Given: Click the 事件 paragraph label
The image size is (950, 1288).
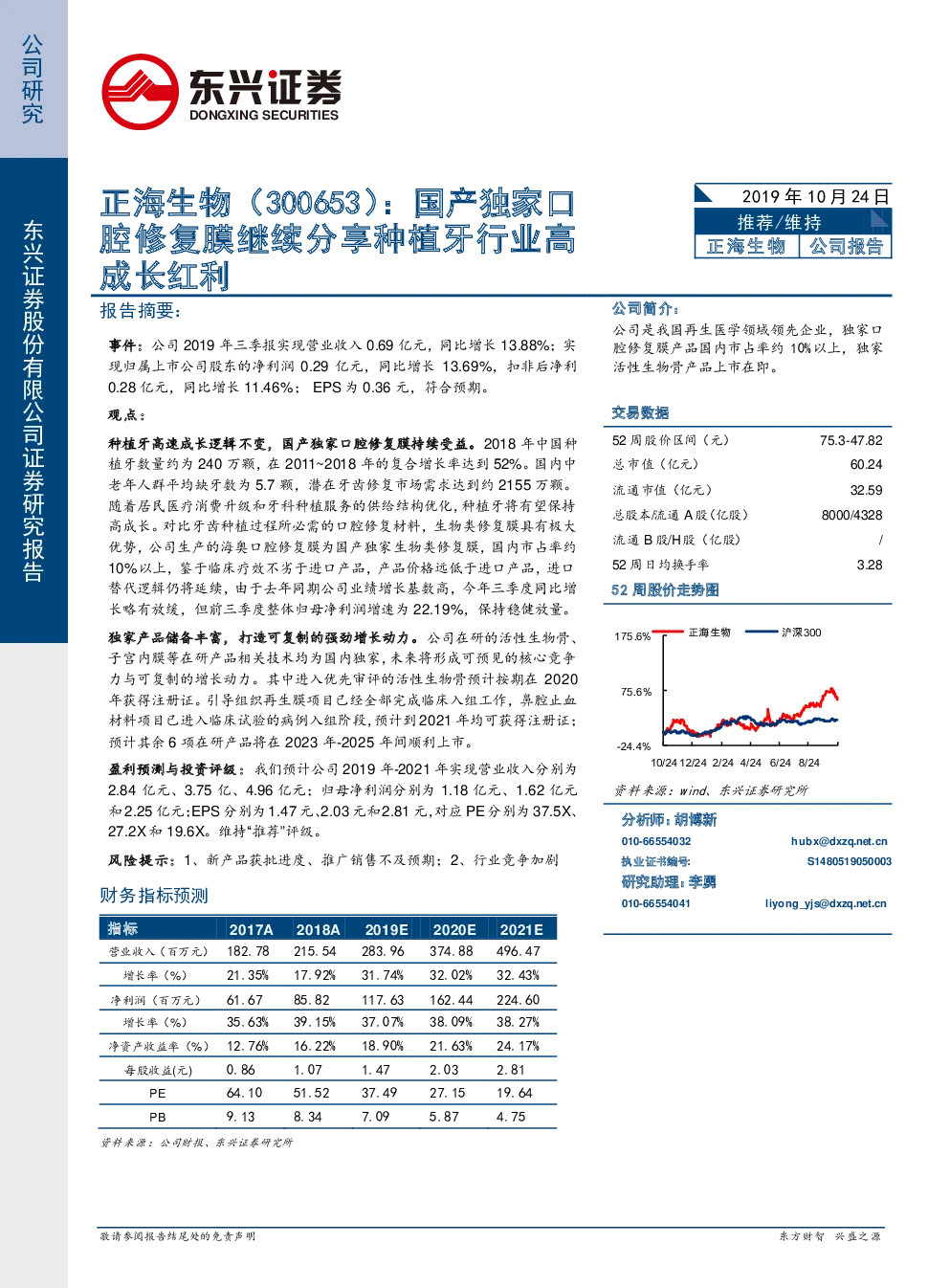Looking at the screenshot, I should click(124, 345).
